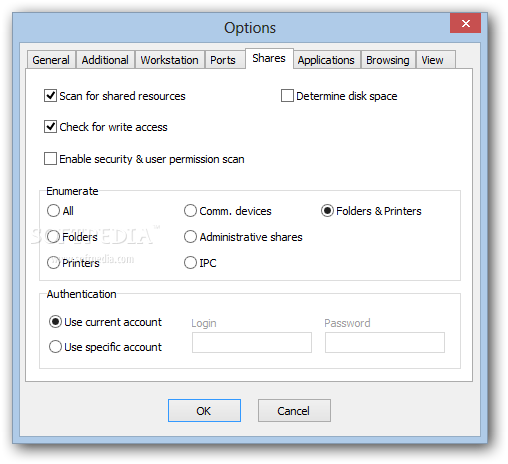
Task: Disable Check for write access
Action: (50, 127)
